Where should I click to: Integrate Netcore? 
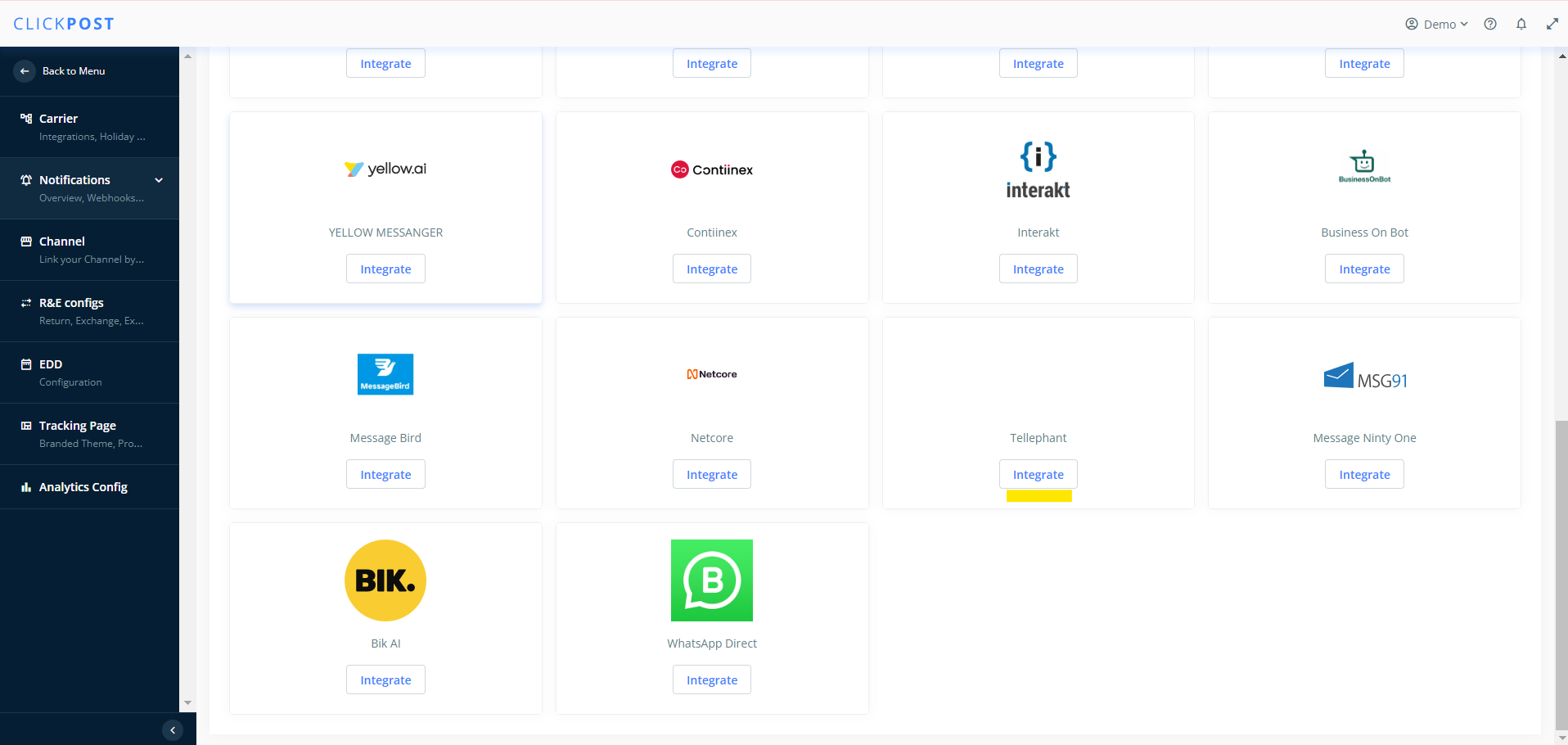pos(712,475)
